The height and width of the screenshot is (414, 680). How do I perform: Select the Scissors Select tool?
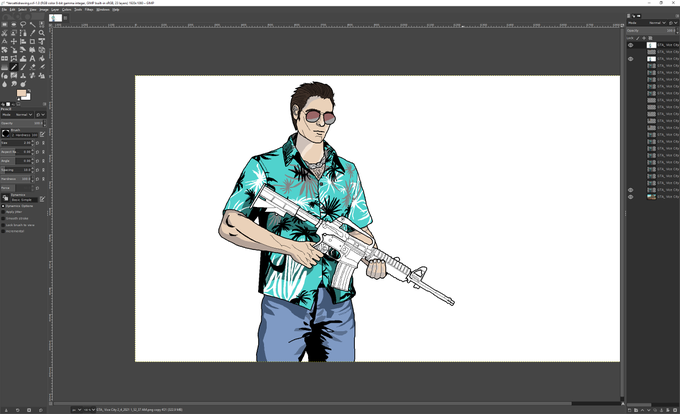pos(4,33)
